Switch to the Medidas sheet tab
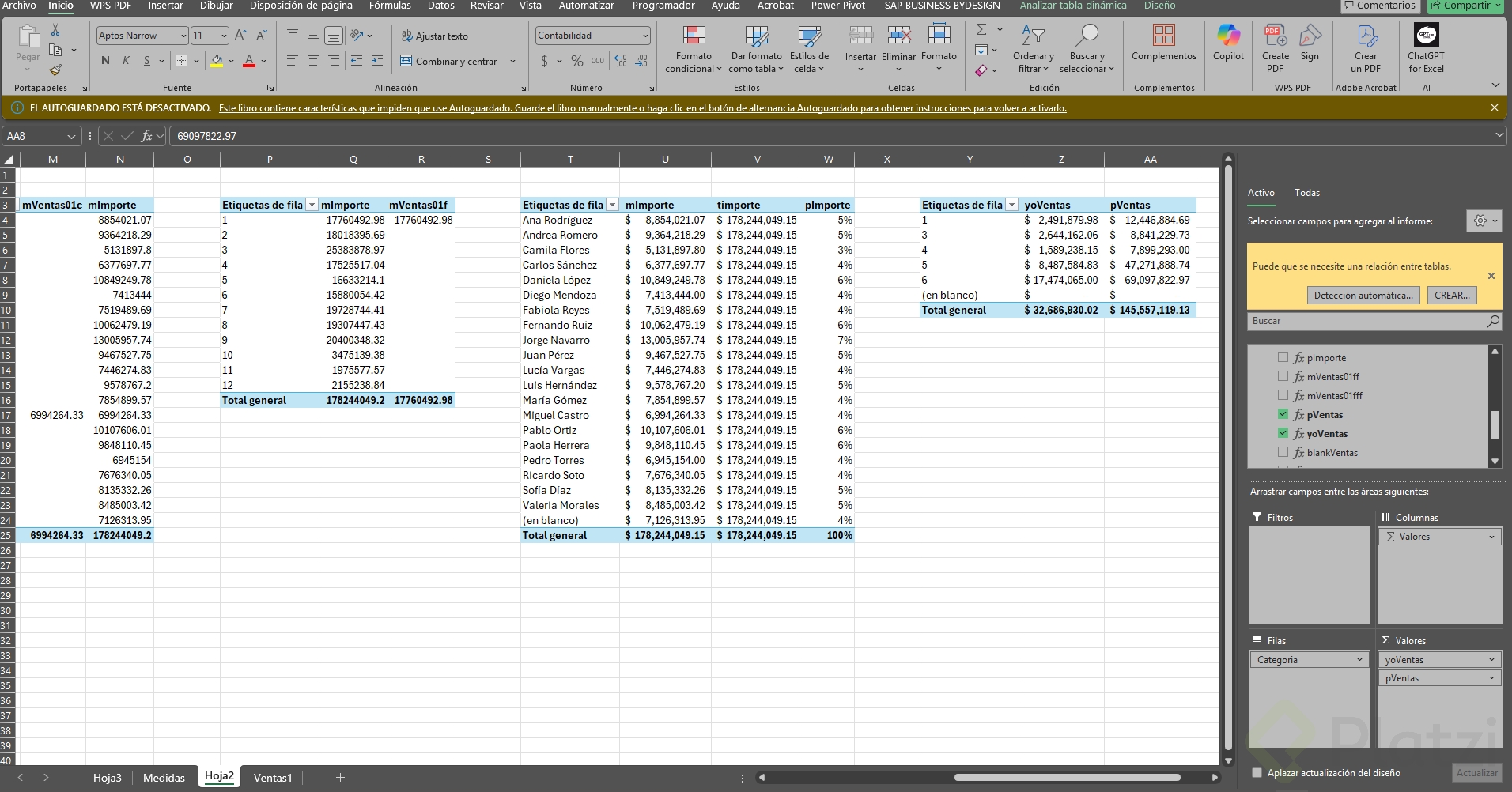This screenshot has width=1512, height=792. [164, 778]
